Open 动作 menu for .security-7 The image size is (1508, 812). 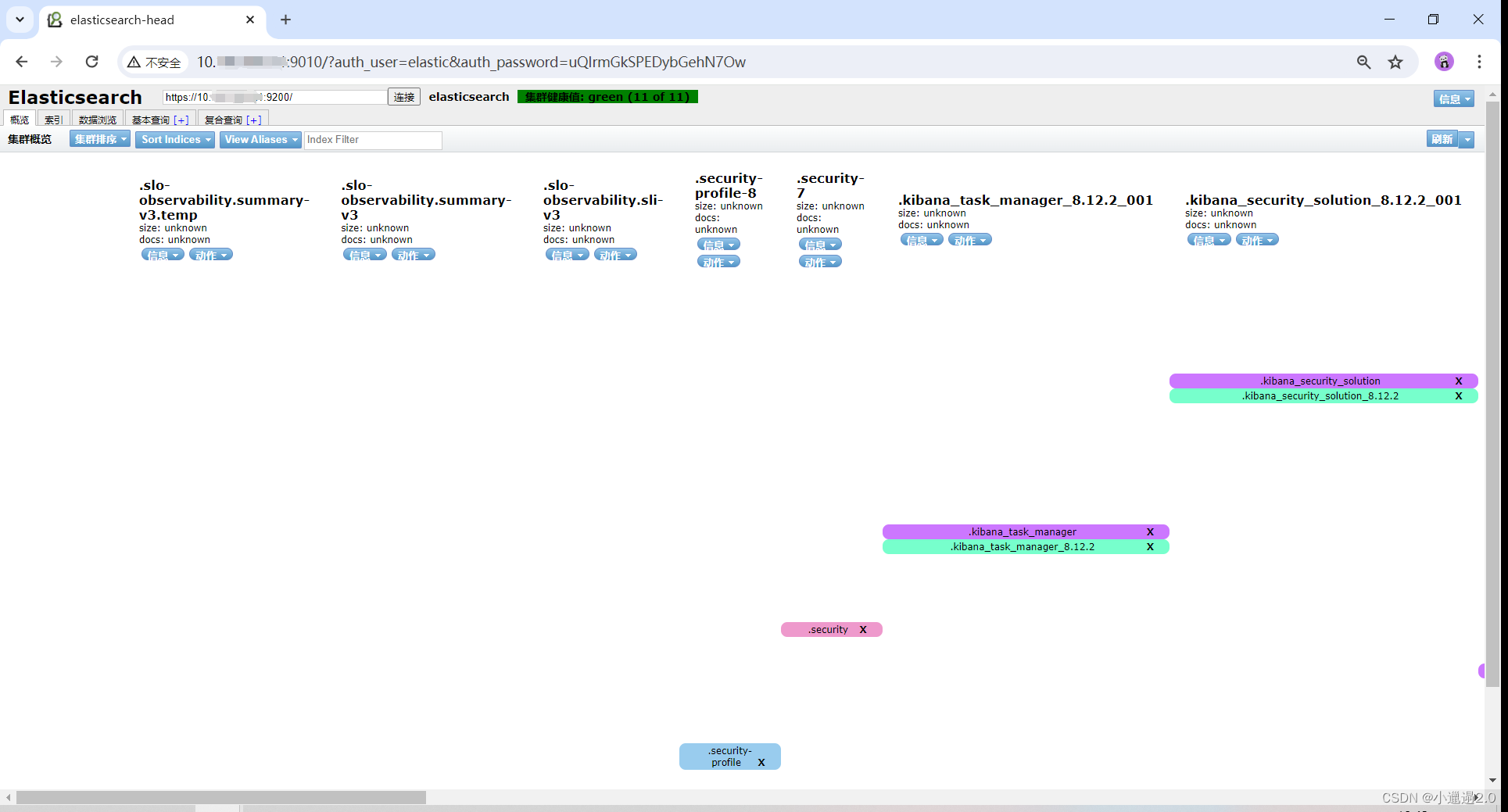coord(820,262)
